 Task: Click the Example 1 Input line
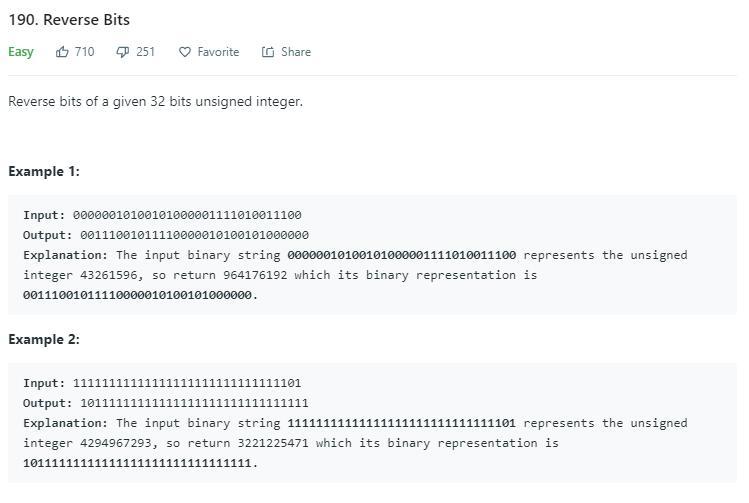point(162,215)
